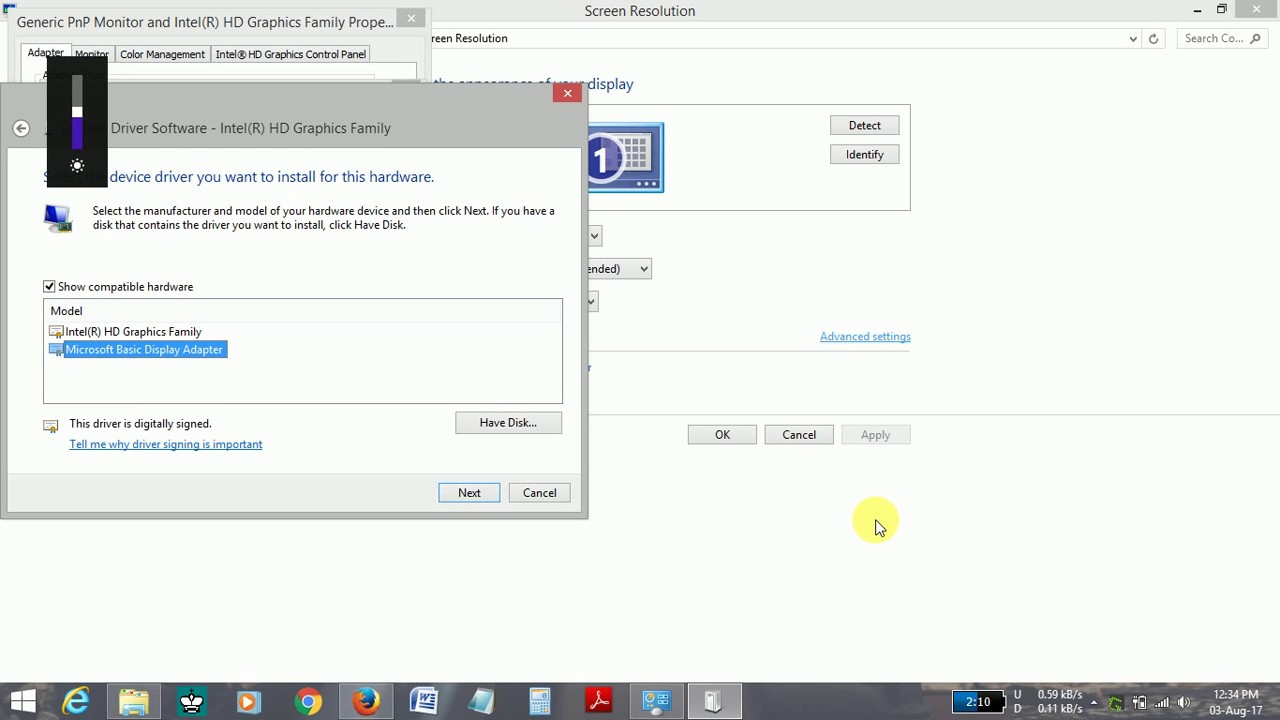Click the taskbar clock and date
The height and width of the screenshot is (720, 1280).
[1235, 702]
